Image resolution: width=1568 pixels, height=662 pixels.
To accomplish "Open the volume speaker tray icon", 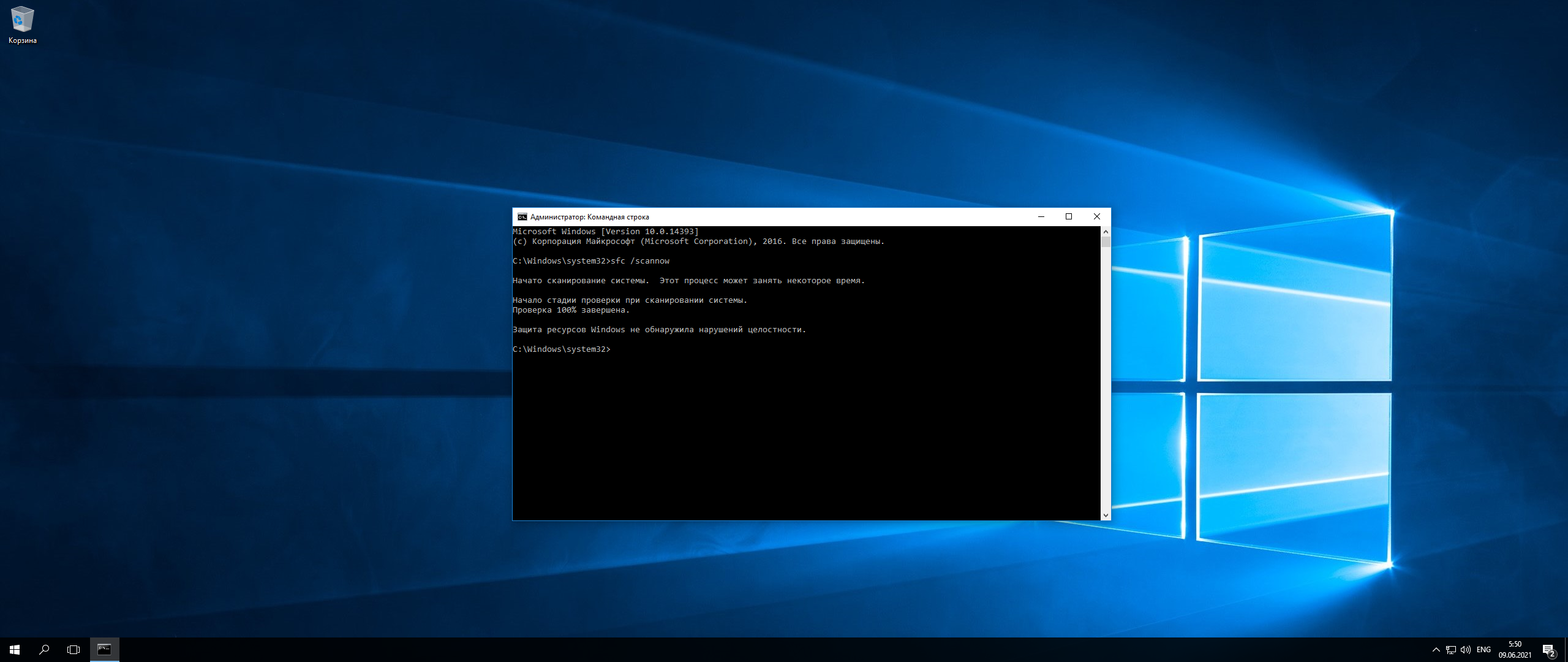I will coord(1466,650).
